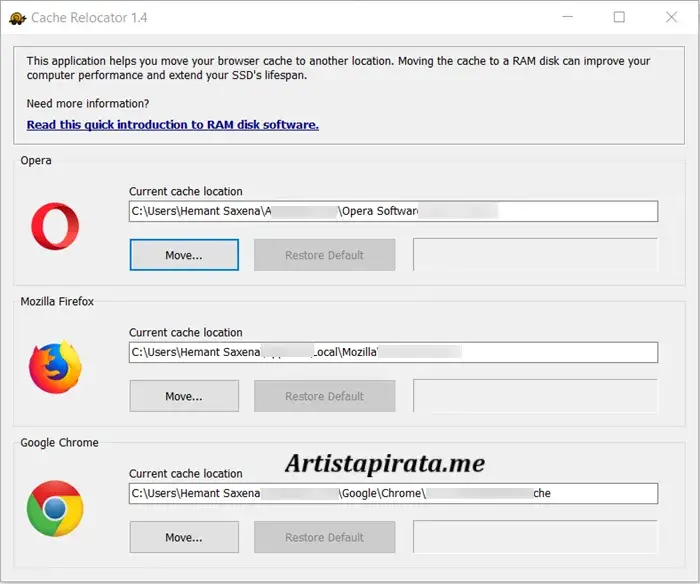Click Firefox current cache location field
The height and width of the screenshot is (584, 700).
pos(393,352)
